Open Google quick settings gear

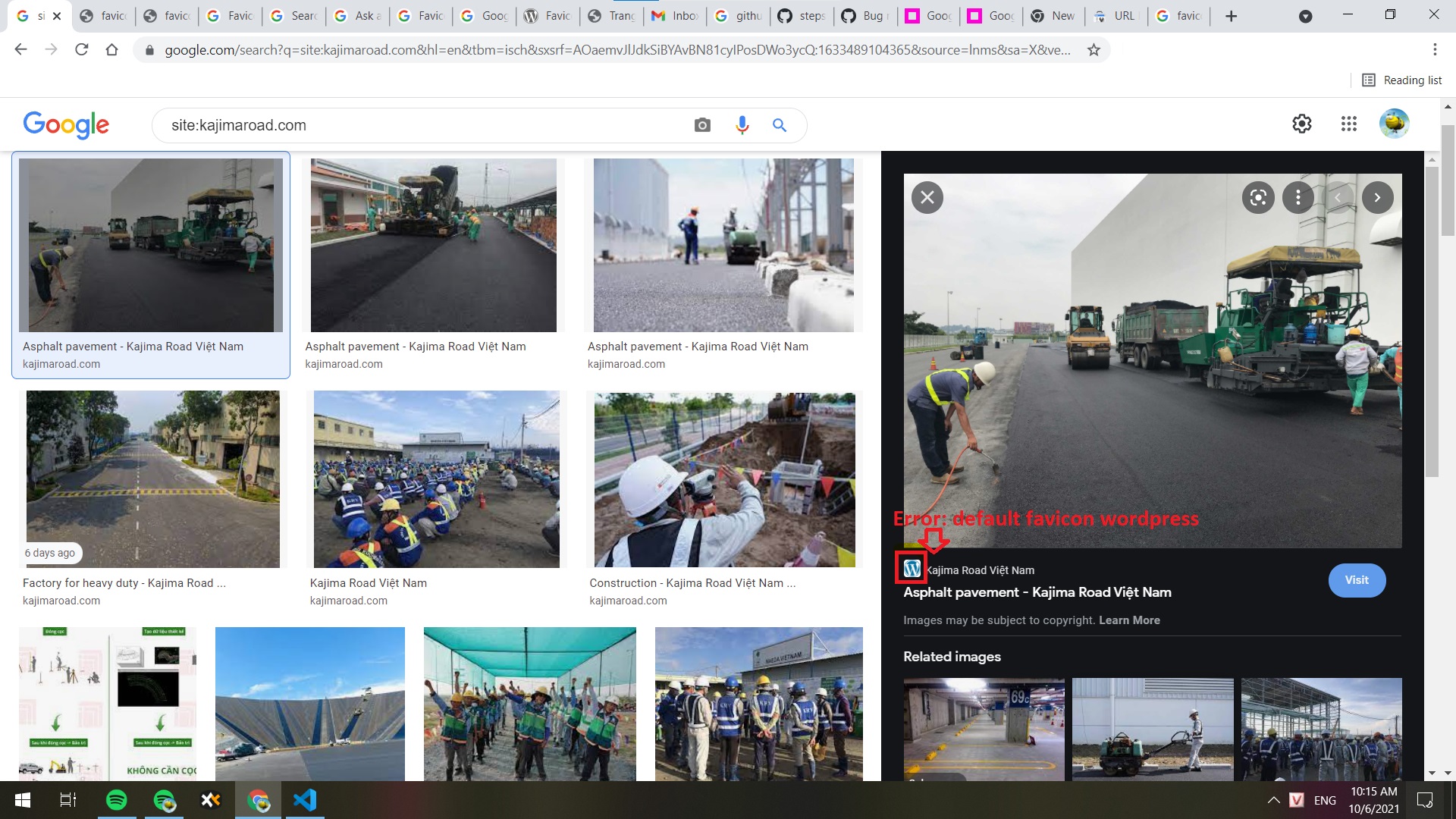point(1302,124)
